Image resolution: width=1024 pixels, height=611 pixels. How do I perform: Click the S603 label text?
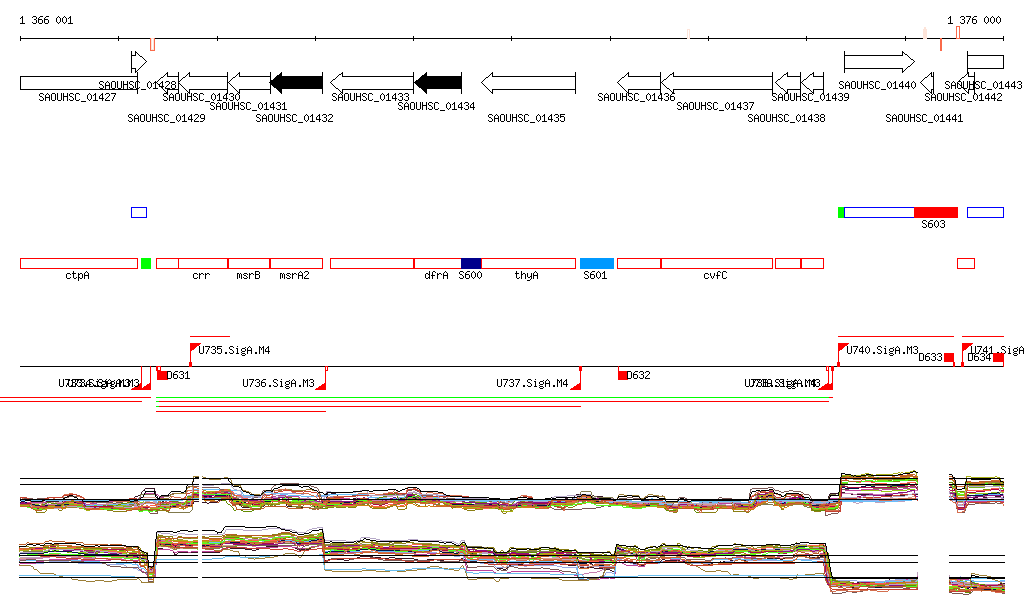(x=933, y=224)
